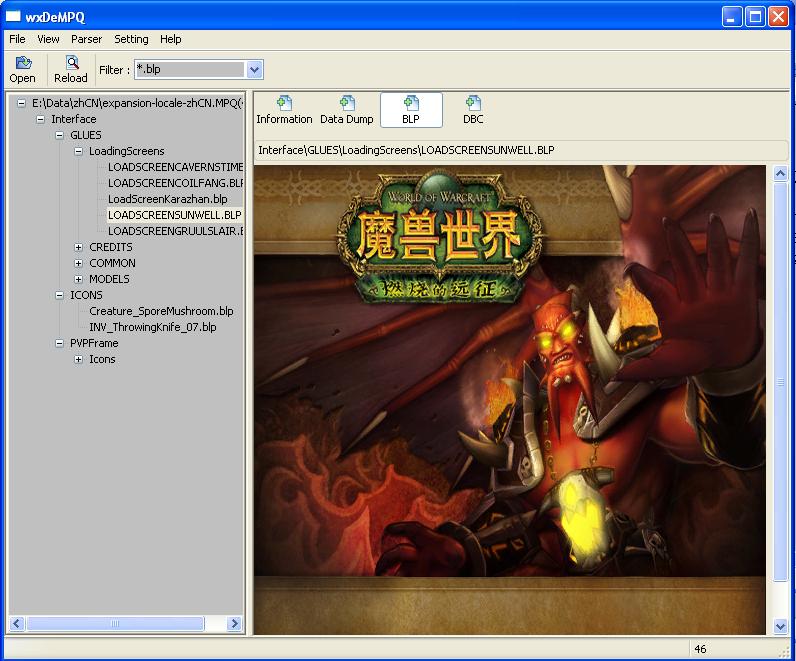796x661 pixels.
Task: Click image viewer scroll down arrow
Action: tap(780, 626)
